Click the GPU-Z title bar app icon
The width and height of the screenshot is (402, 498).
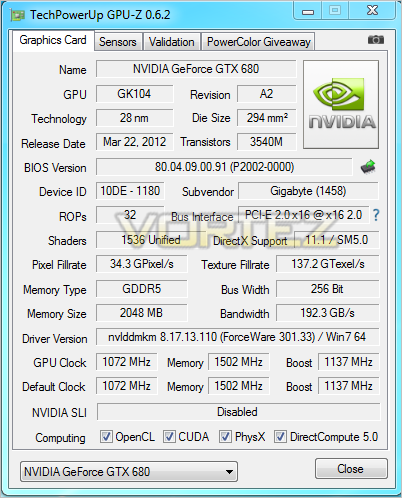[x=17, y=15]
